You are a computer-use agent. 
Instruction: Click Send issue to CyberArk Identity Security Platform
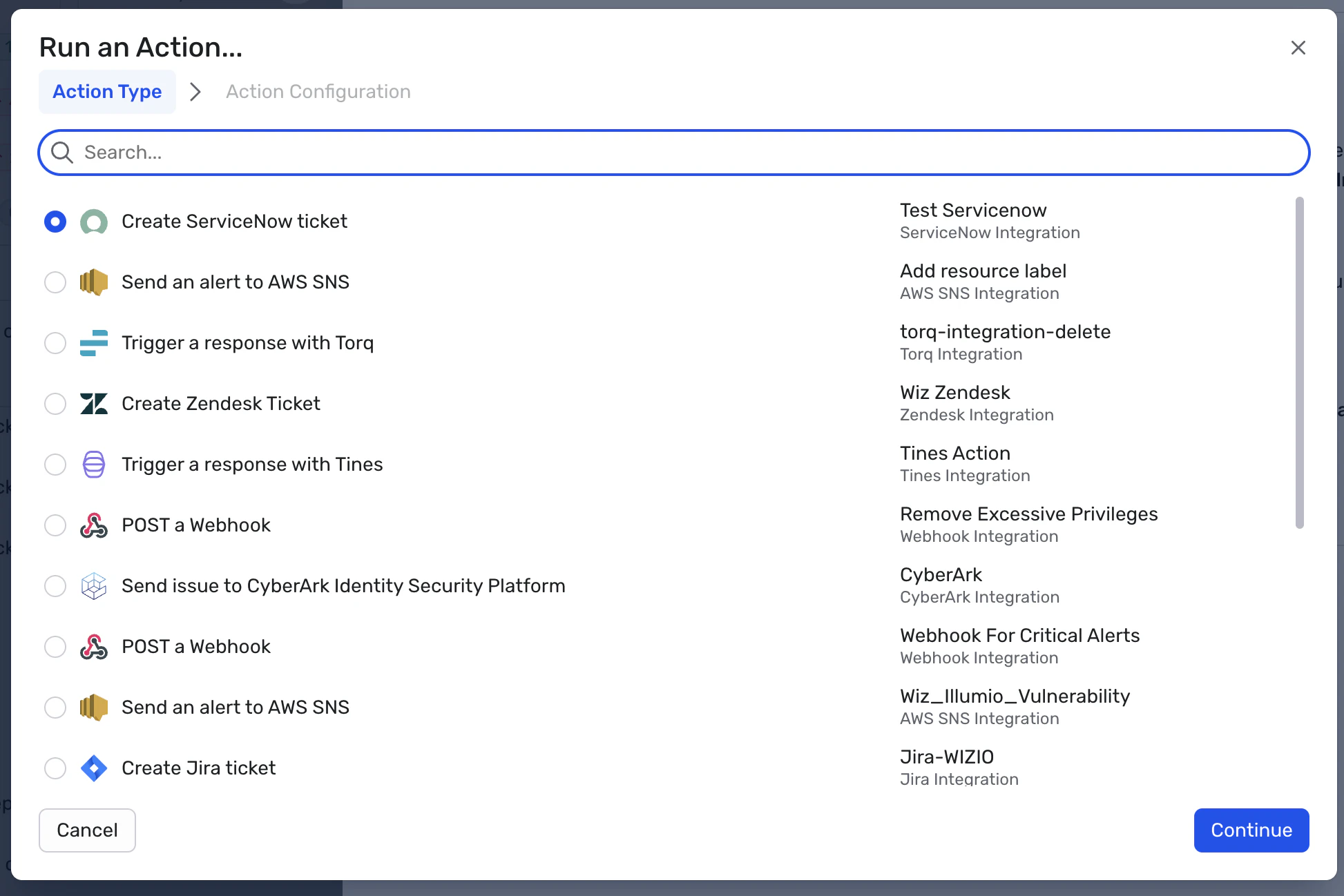[x=343, y=586]
